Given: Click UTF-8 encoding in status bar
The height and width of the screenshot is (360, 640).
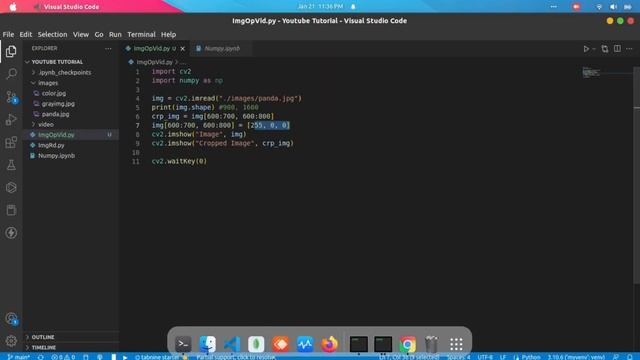Looking at the screenshot, I should pyautogui.click(x=485, y=357).
